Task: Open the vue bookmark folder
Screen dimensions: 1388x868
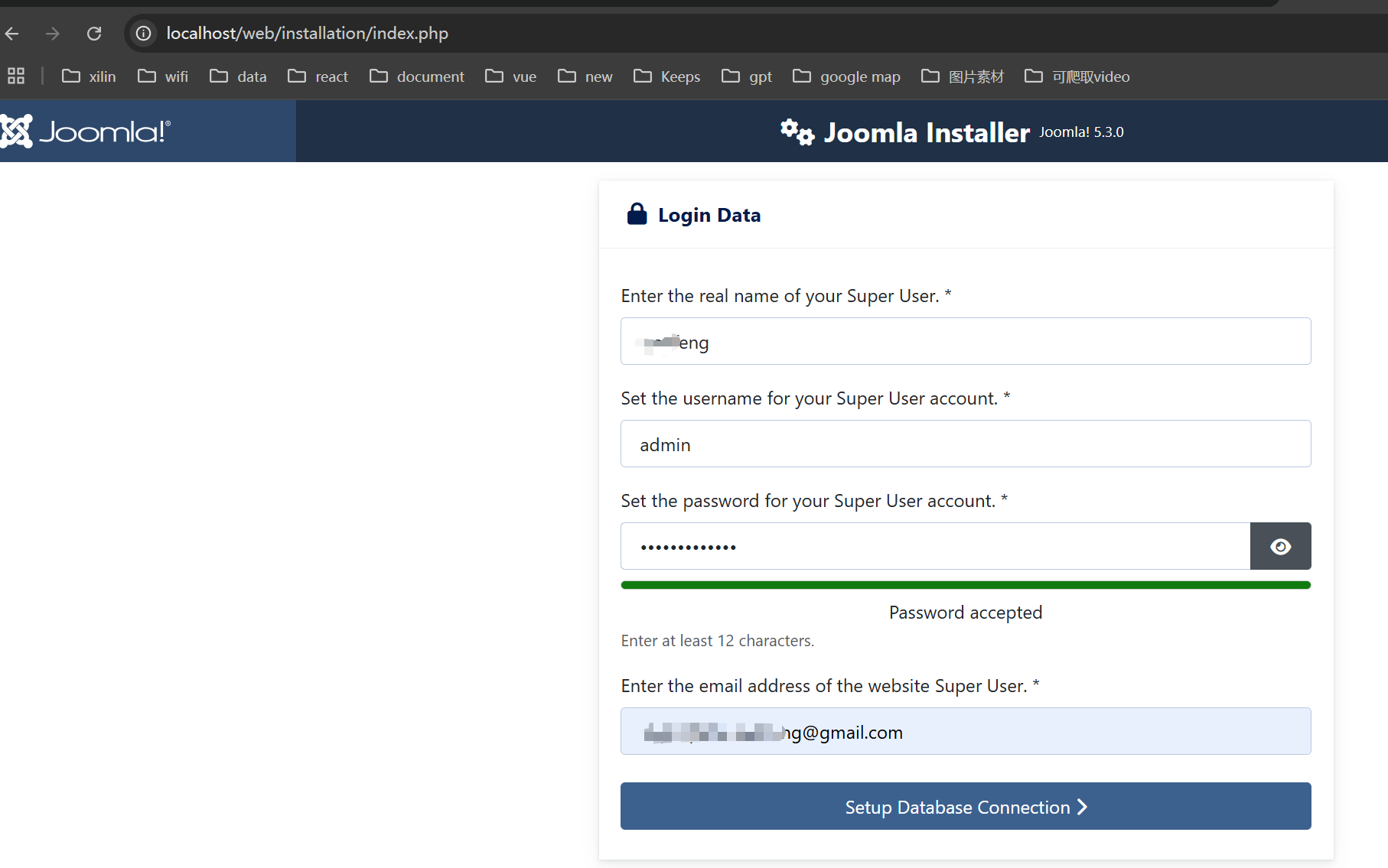Action: click(x=511, y=76)
